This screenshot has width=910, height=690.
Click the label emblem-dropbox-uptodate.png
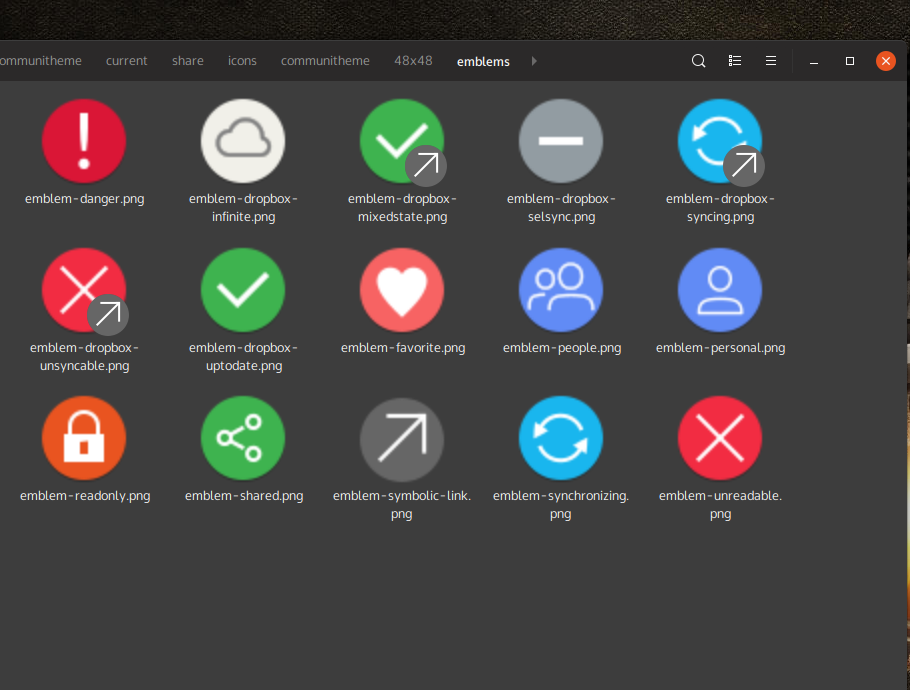243,357
